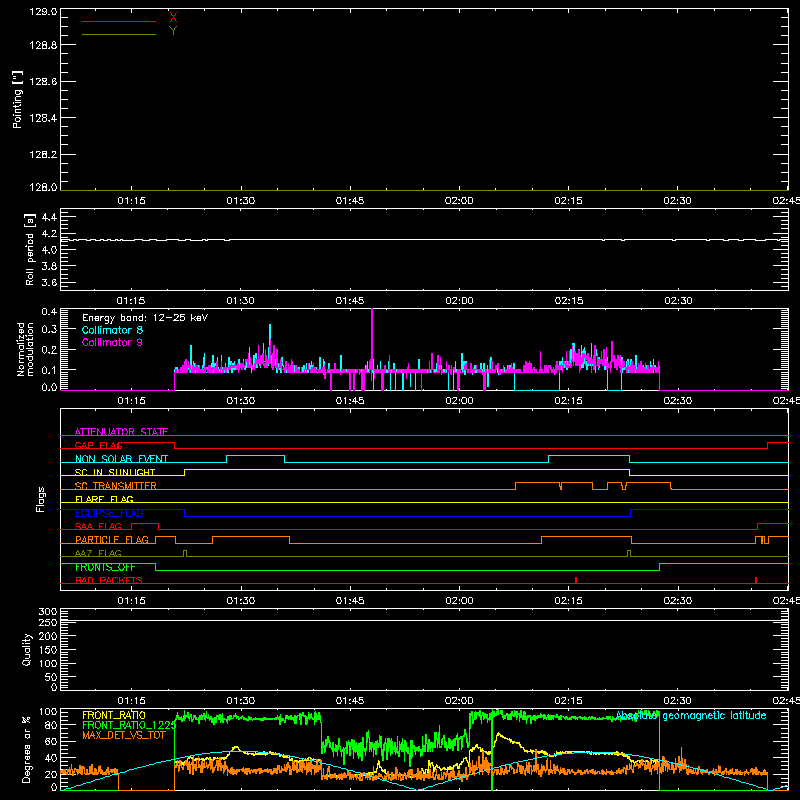The image size is (800, 800).
Task: Click the green FRONT_RATIO_1225 legend entry
Action: coord(129,725)
